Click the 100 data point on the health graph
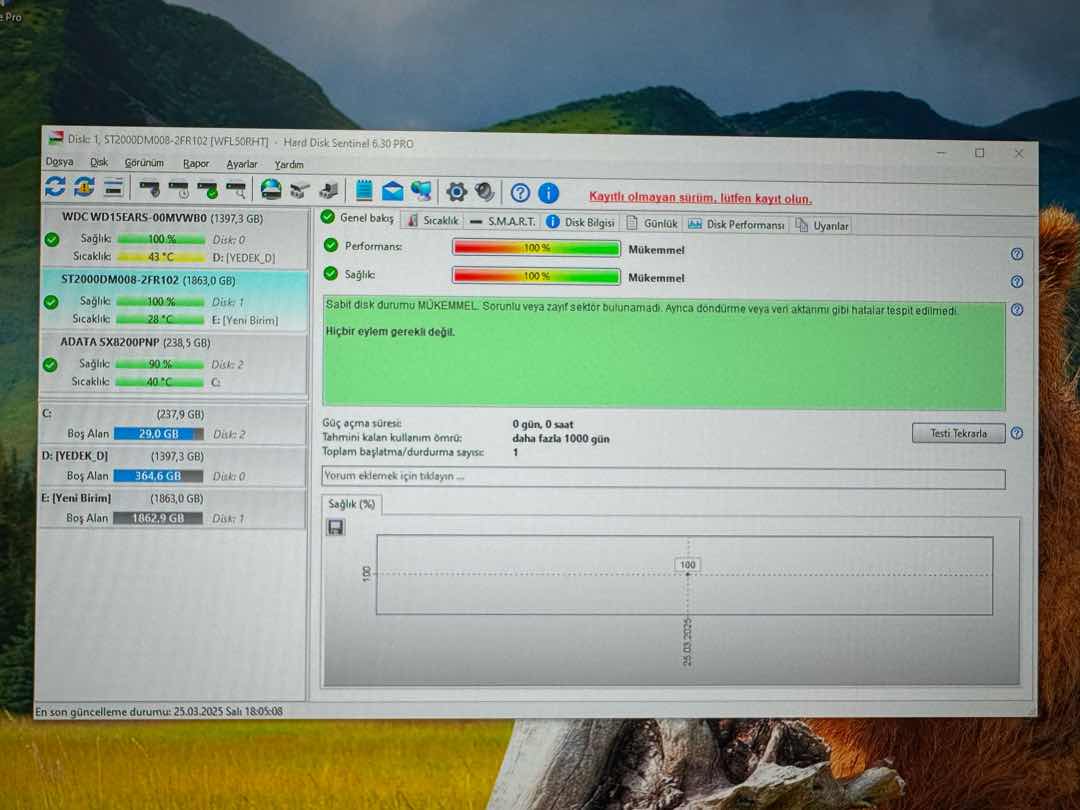1080x810 pixels. point(687,565)
